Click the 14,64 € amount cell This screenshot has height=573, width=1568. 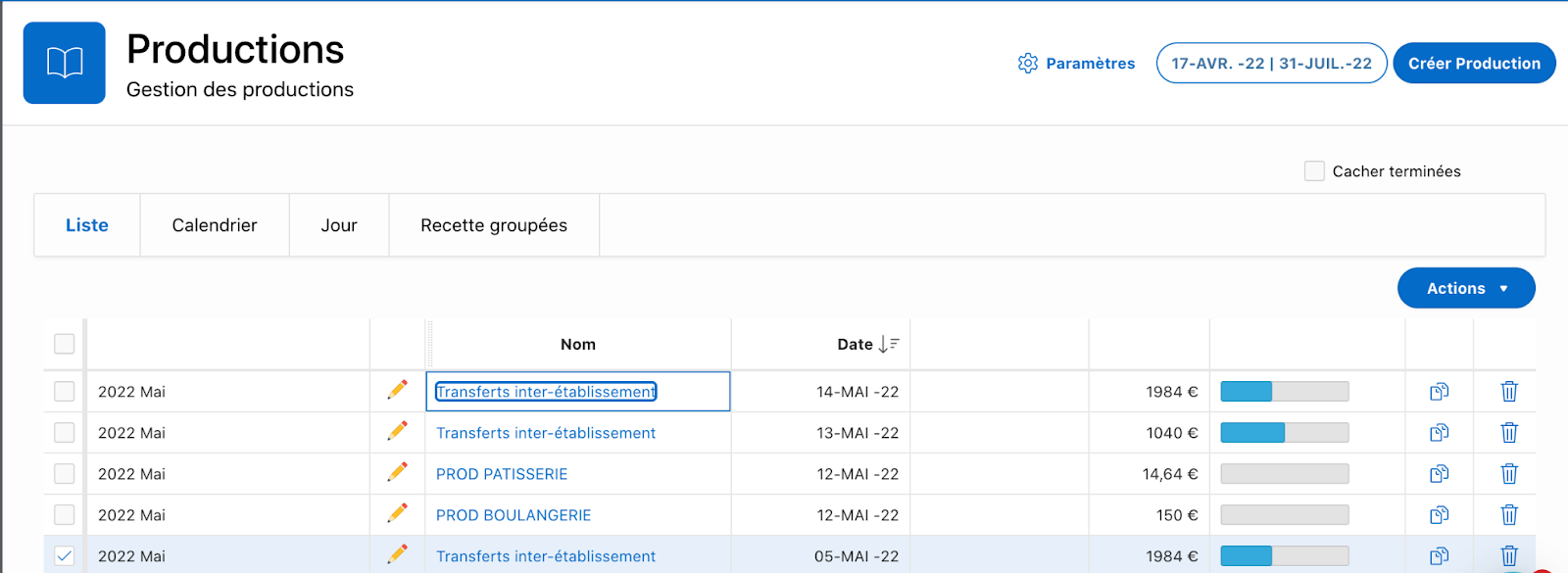pyautogui.click(x=1149, y=474)
